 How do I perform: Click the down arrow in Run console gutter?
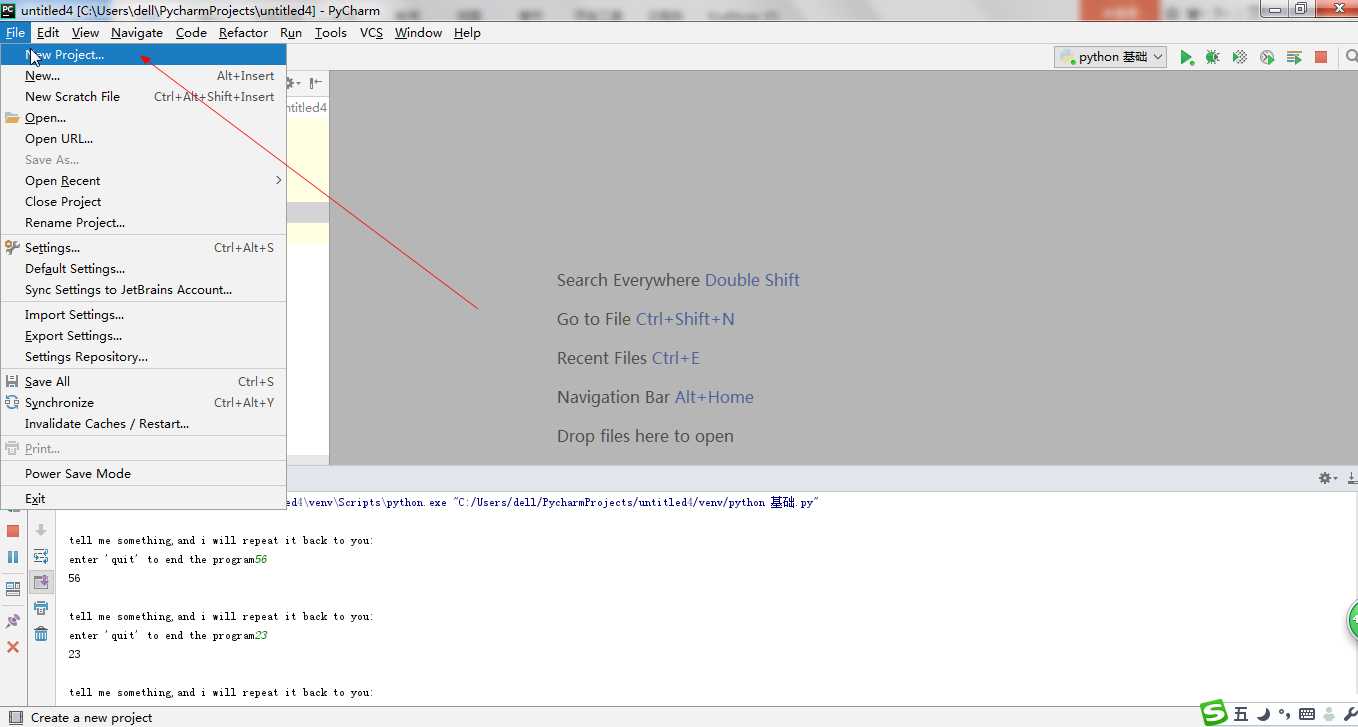point(41,530)
